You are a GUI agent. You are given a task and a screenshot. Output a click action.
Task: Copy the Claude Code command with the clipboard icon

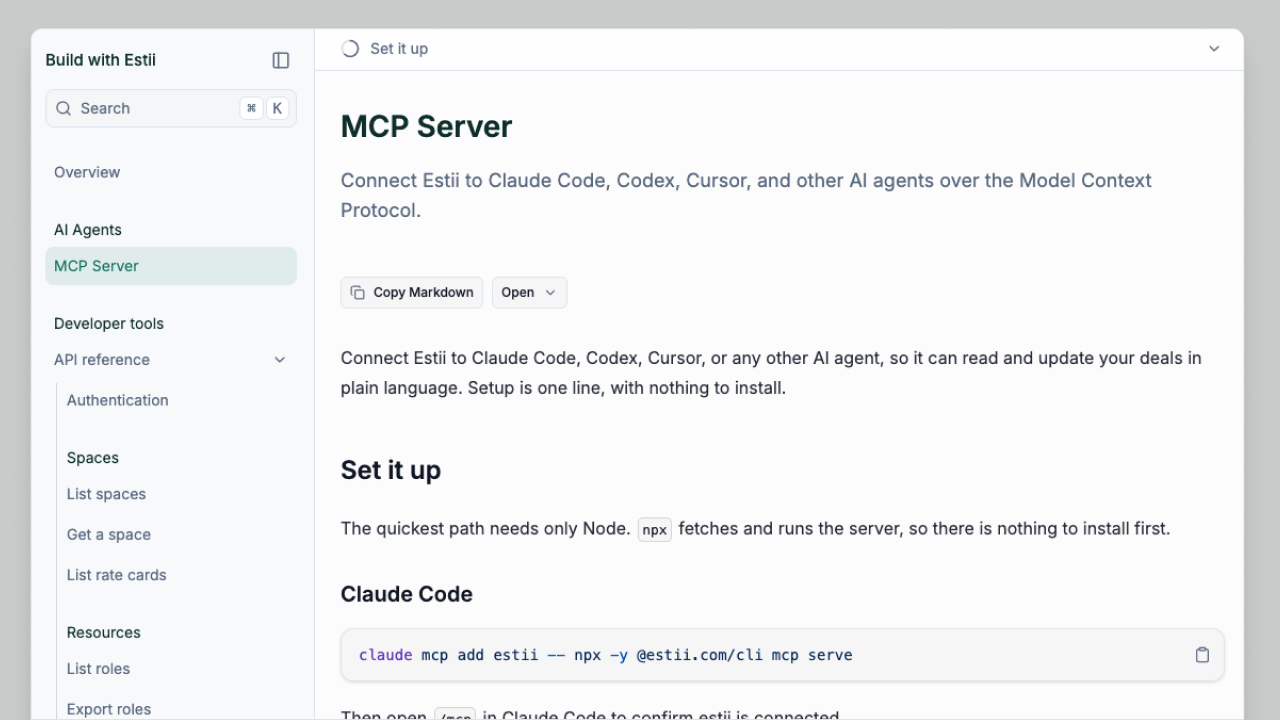pos(1202,655)
